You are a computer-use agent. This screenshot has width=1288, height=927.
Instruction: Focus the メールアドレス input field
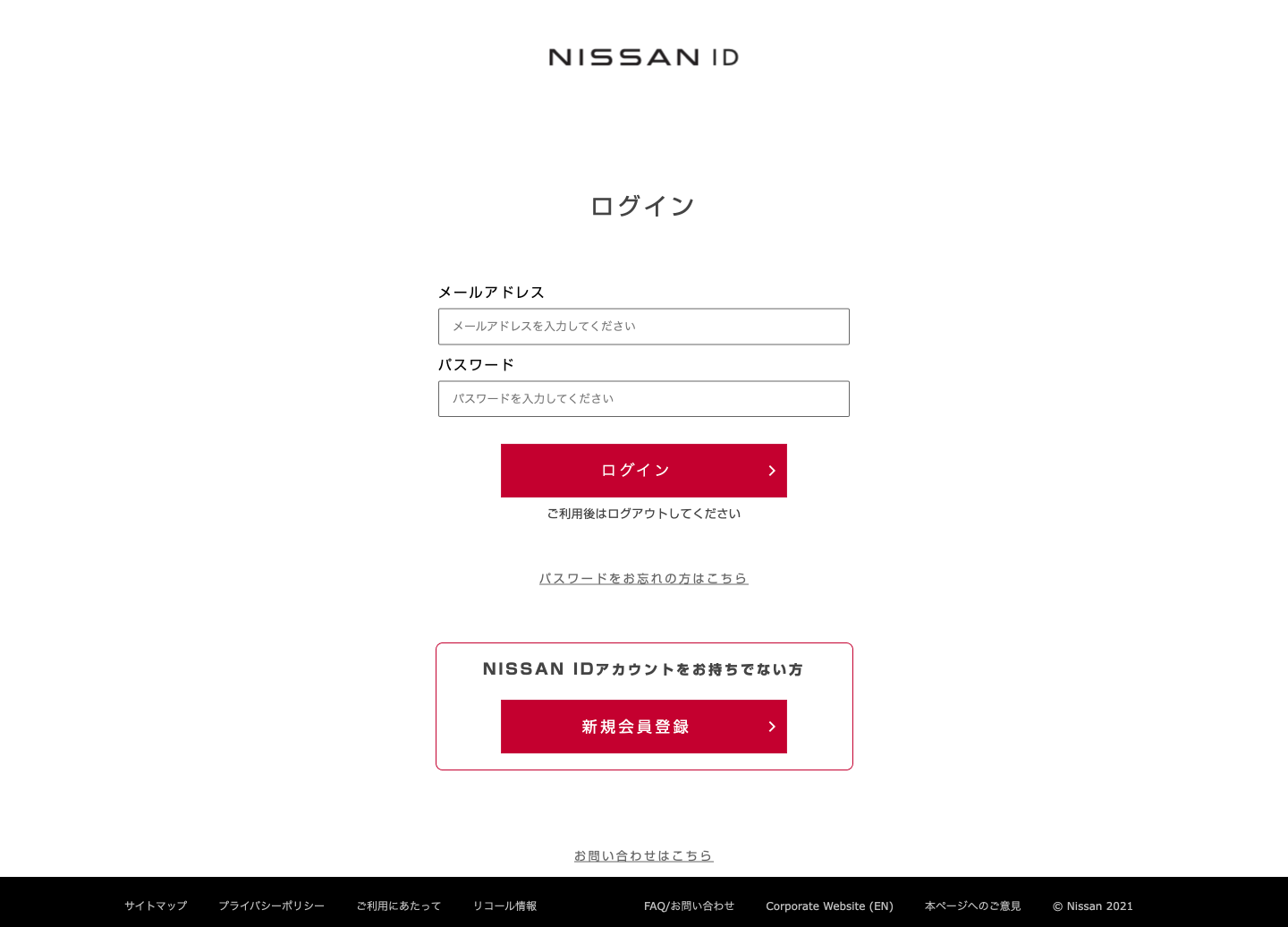643,327
